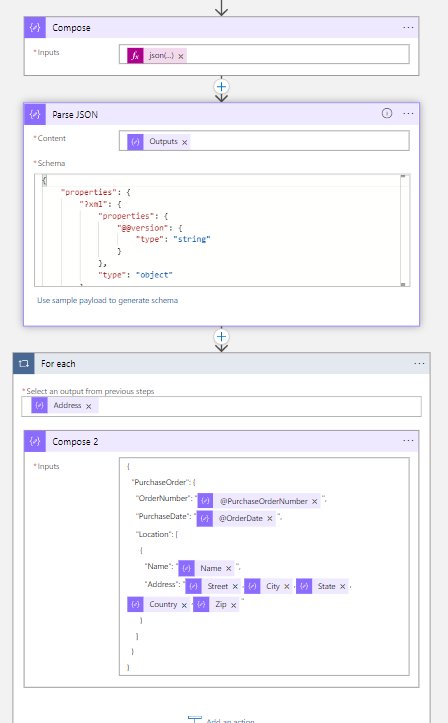Viewport: 448px width, 723px height.
Task: Remove the @PurchaseOrderNumber token
Action: [314, 502]
